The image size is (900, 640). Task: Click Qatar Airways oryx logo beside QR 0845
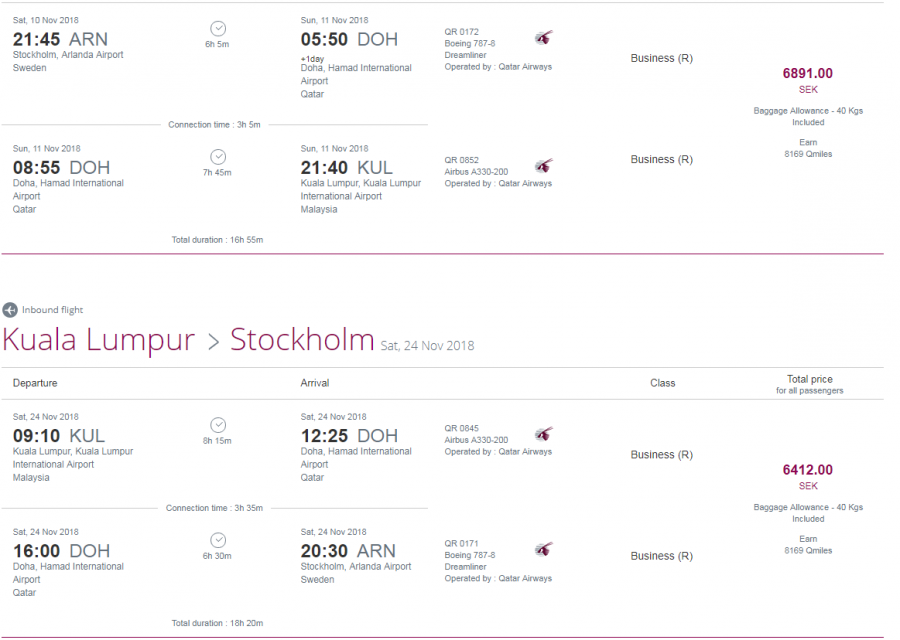[543, 434]
